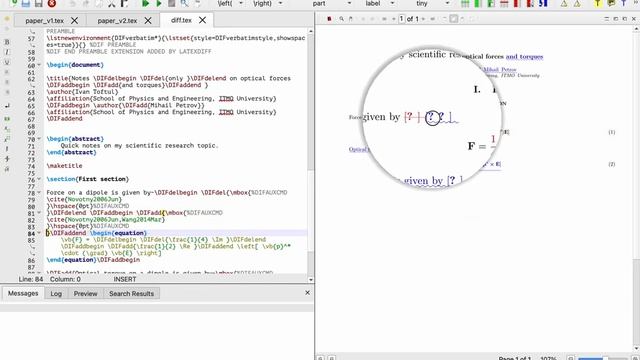Click the Italic formatting icon in sidebar
The height and width of the screenshot is (360, 640).
pos(7,52)
